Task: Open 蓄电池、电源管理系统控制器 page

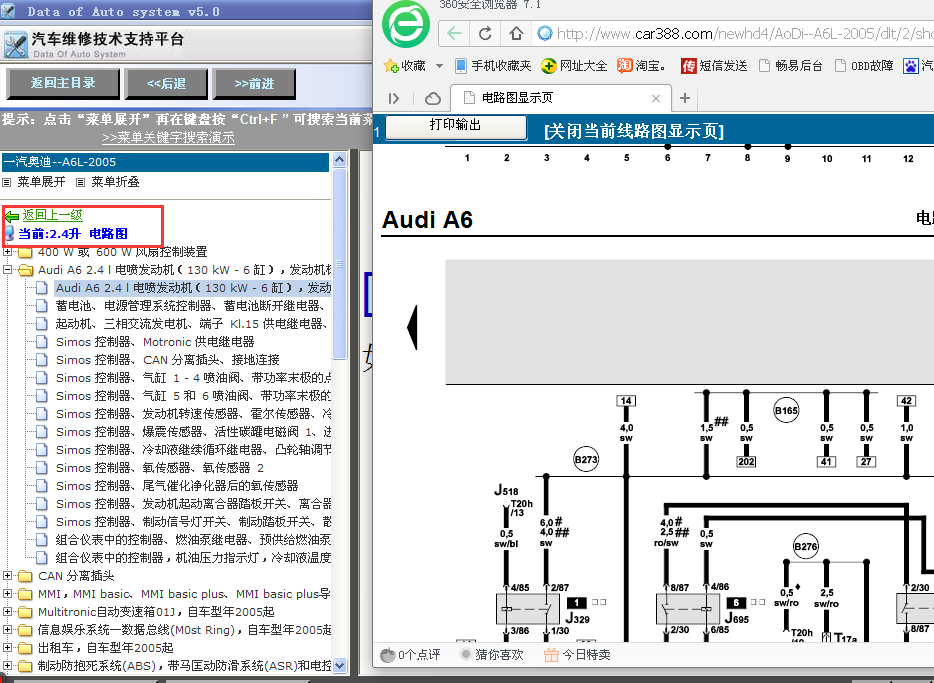Action: tap(189, 306)
